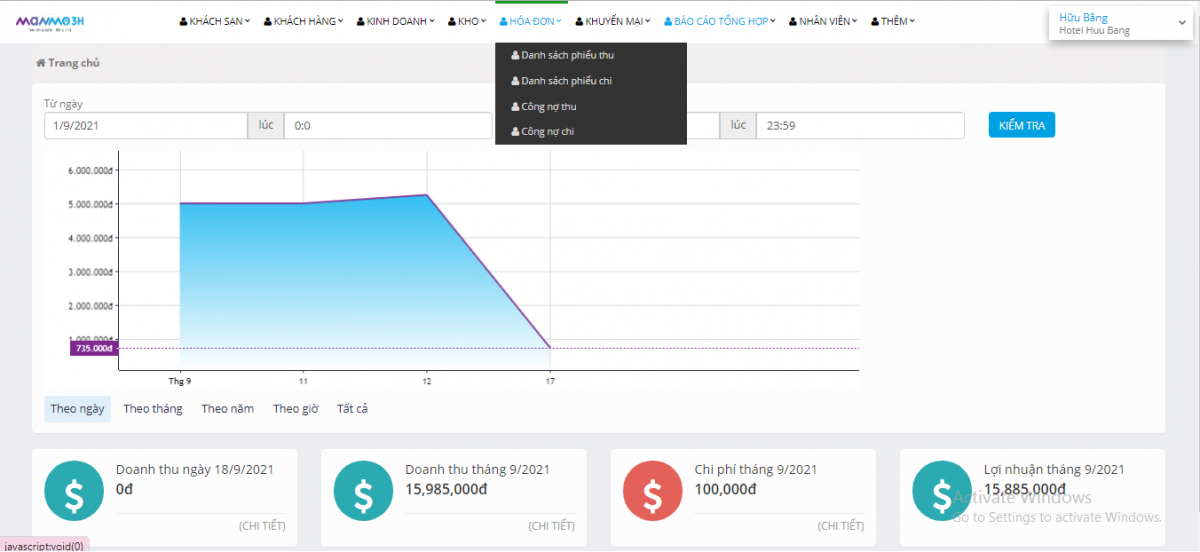Screen dimensions: 1200x552
Task: Expand the KHÁCH SẠN menu
Action: point(215,21)
